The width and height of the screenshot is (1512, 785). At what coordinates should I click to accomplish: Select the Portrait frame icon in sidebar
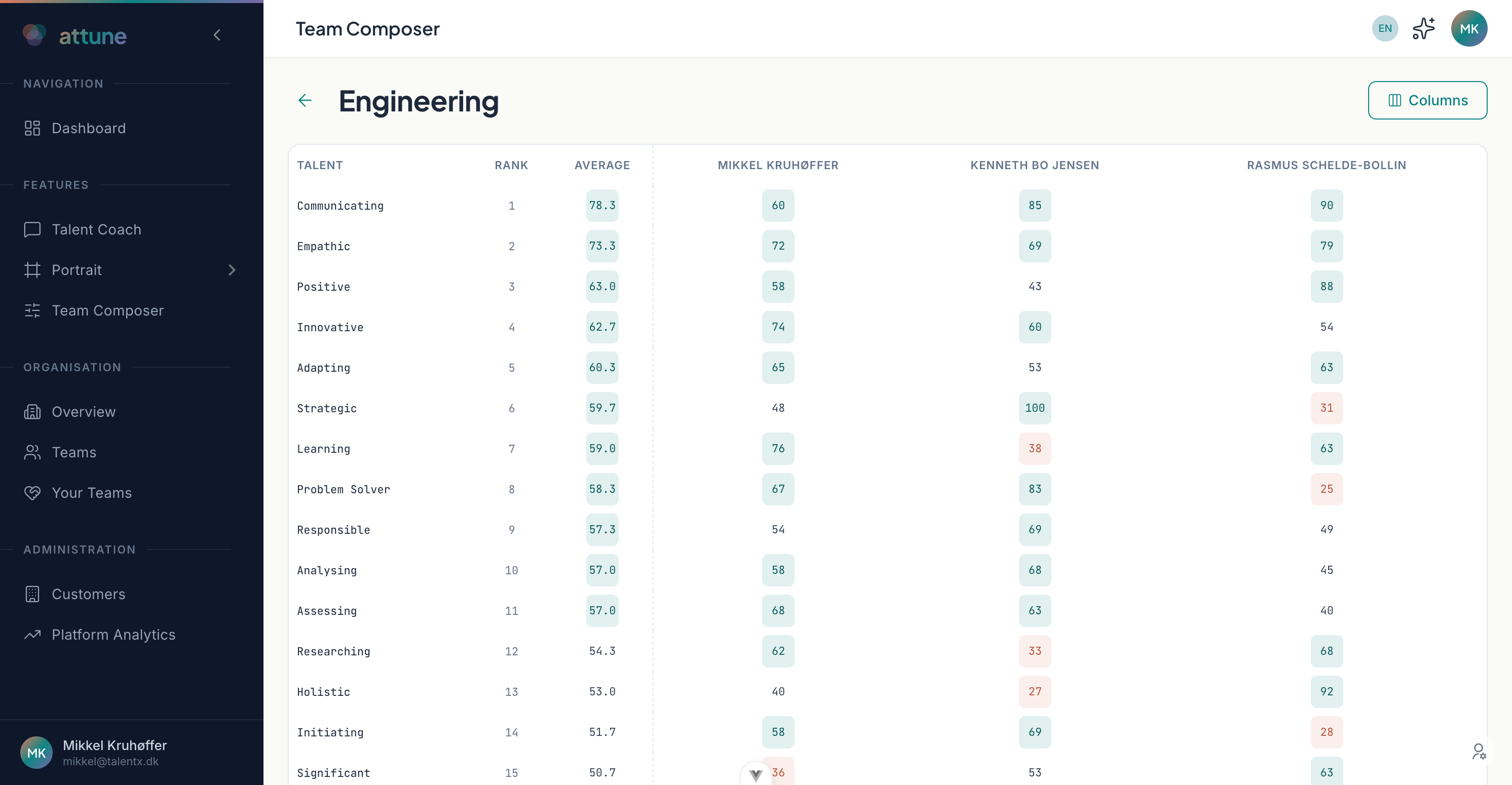tap(32, 270)
